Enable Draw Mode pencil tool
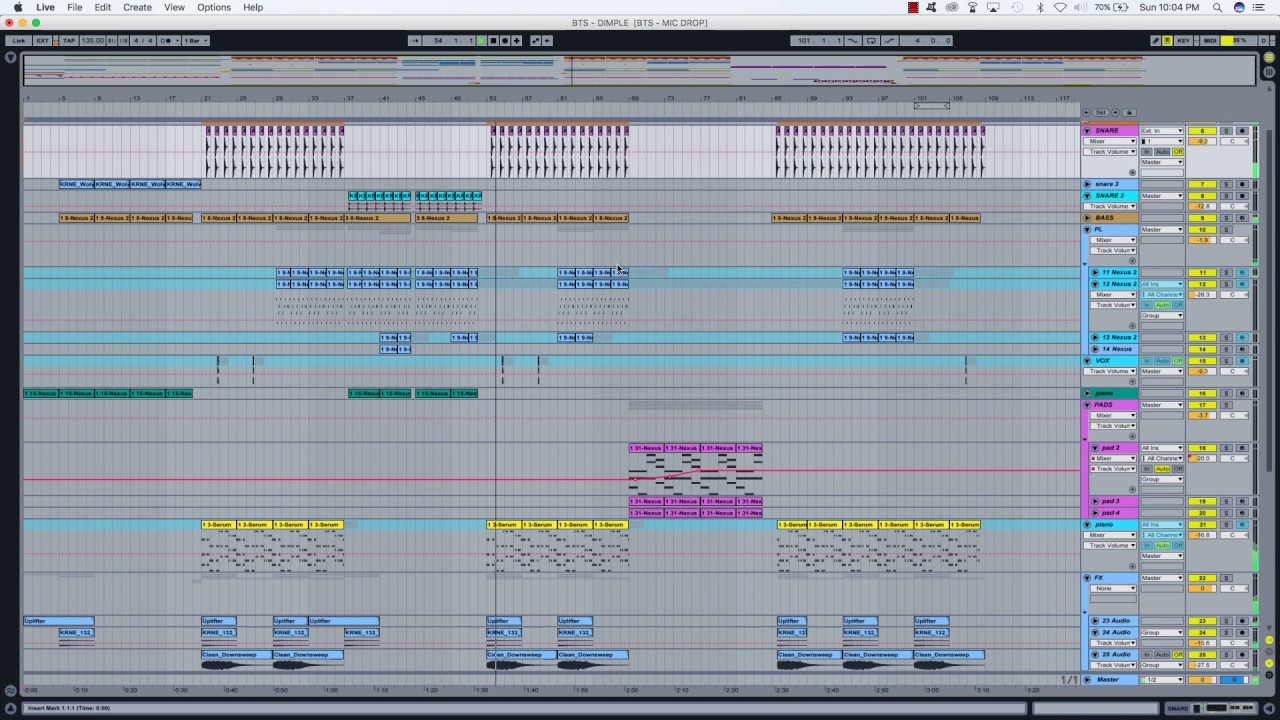 pos(1156,41)
